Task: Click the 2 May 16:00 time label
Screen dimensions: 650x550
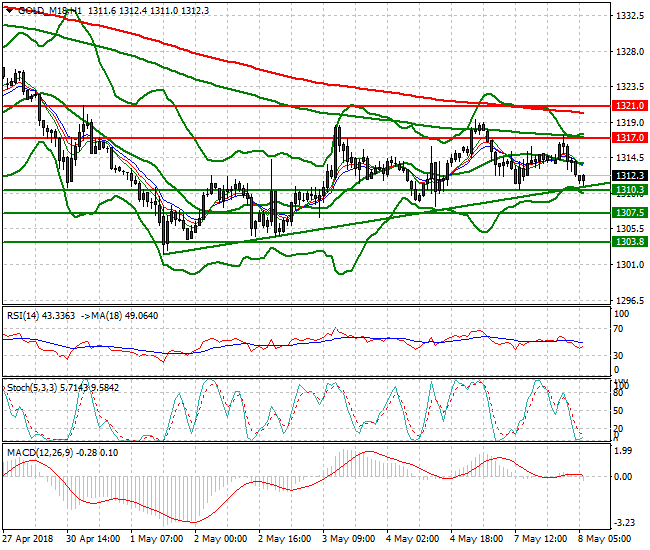Action: [x=284, y=539]
